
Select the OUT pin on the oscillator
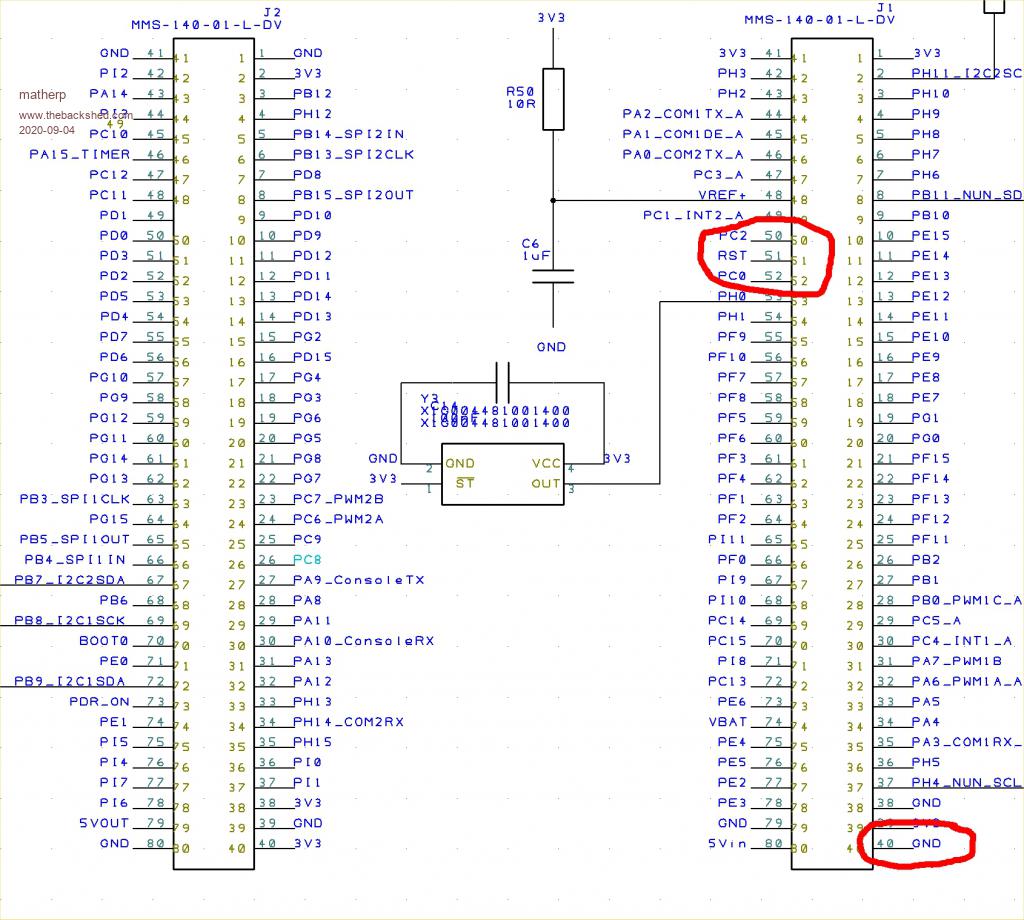click(544, 484)
